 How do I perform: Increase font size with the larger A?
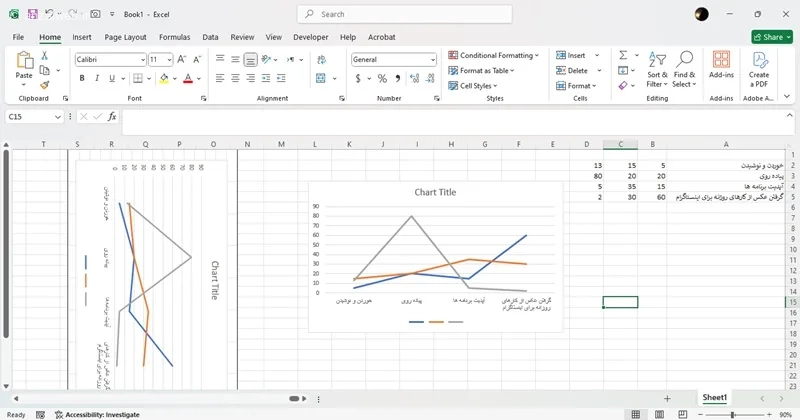pos(182,60)
